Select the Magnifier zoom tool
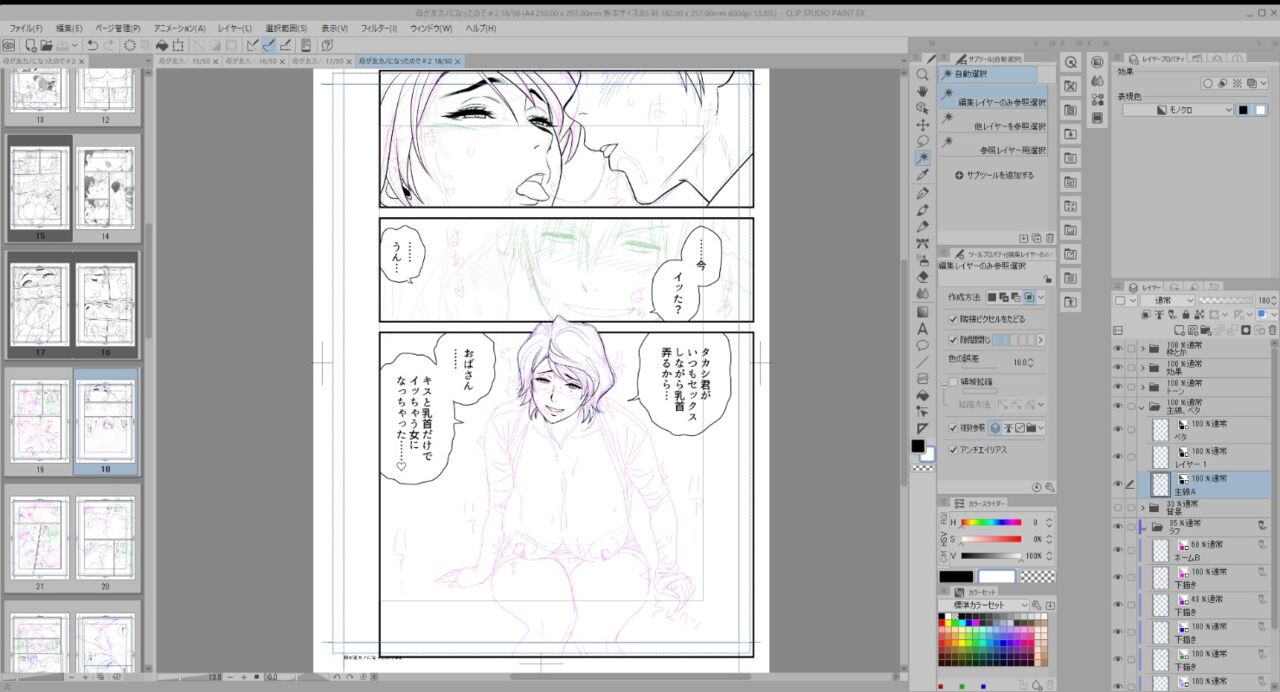The height and width of the screenshot is (692, 1280). coord(922,74)
